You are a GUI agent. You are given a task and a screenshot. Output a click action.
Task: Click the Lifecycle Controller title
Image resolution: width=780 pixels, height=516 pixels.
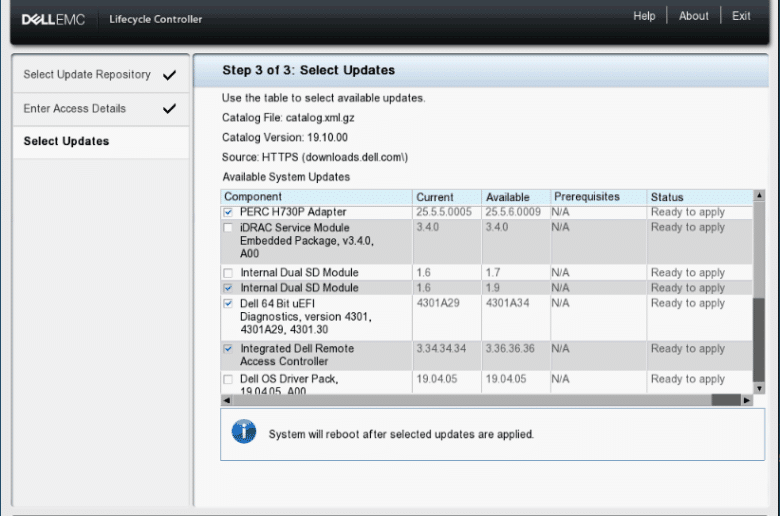pos(156,19)
